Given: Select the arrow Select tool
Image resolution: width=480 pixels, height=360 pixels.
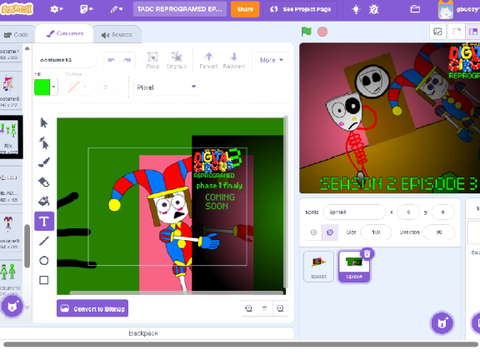Looking at the screenshot, I should click(44, 123).
